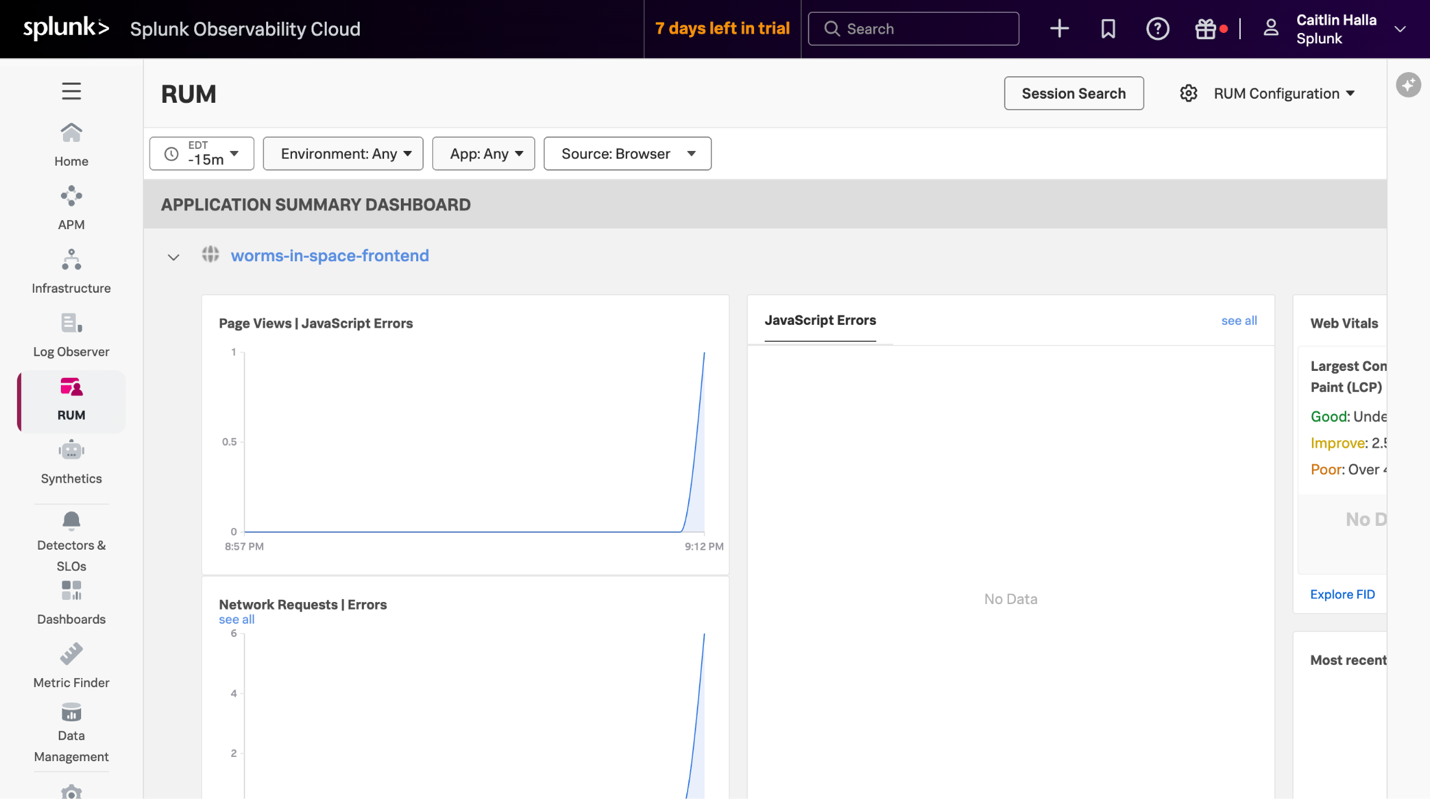This screenshot has width=1430, height=799.
Task: Click the user profile icon
Action: (1270, 29)
